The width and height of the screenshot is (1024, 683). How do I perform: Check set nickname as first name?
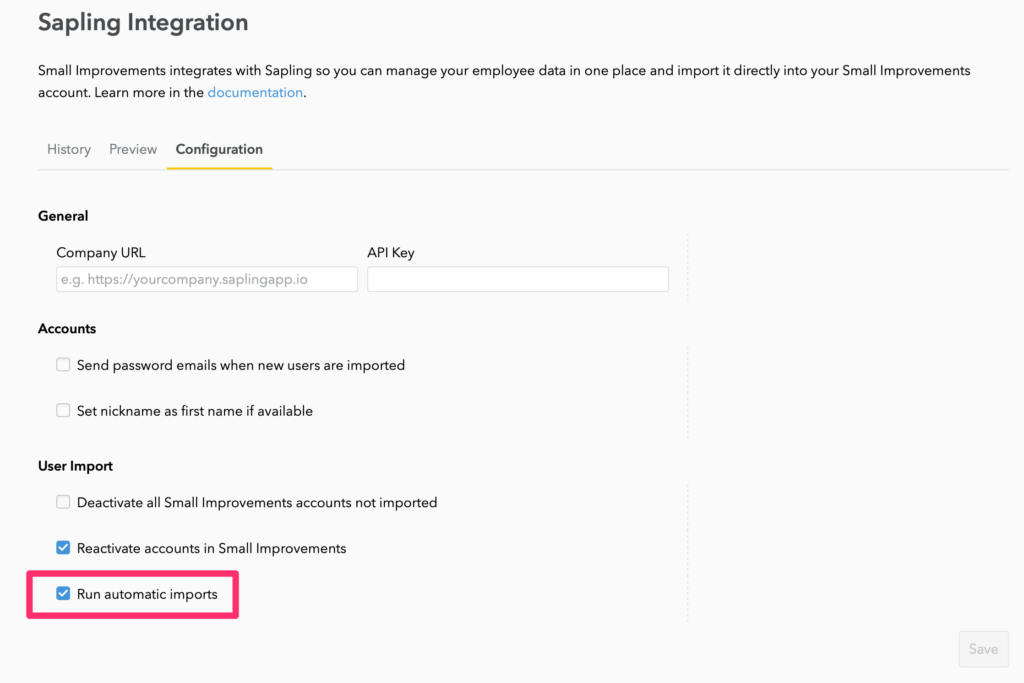(x=63, y=410)
